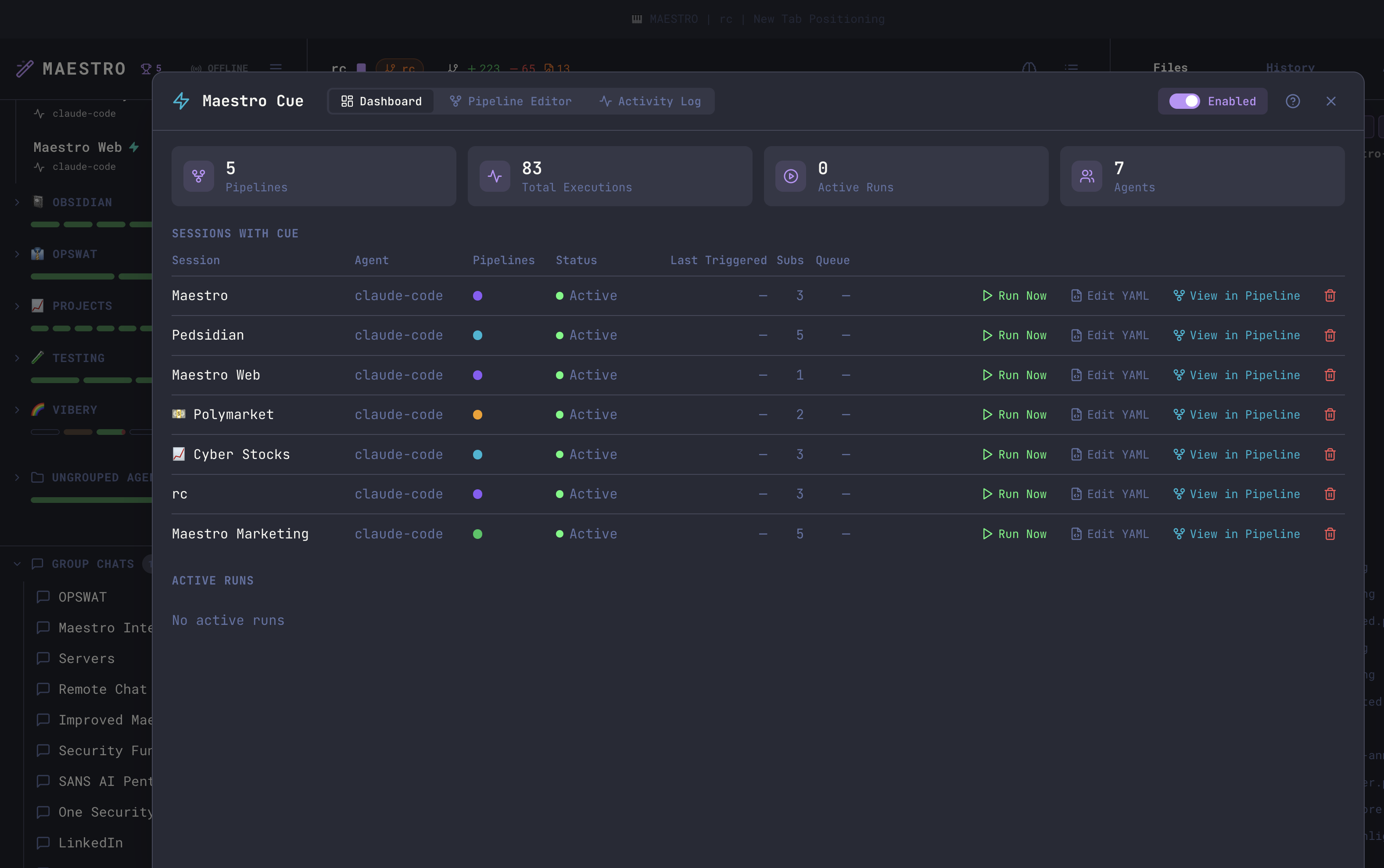
Task: Collapse the GROUP CHATS section
Action: pyautogui.click(x=17, y=564)
